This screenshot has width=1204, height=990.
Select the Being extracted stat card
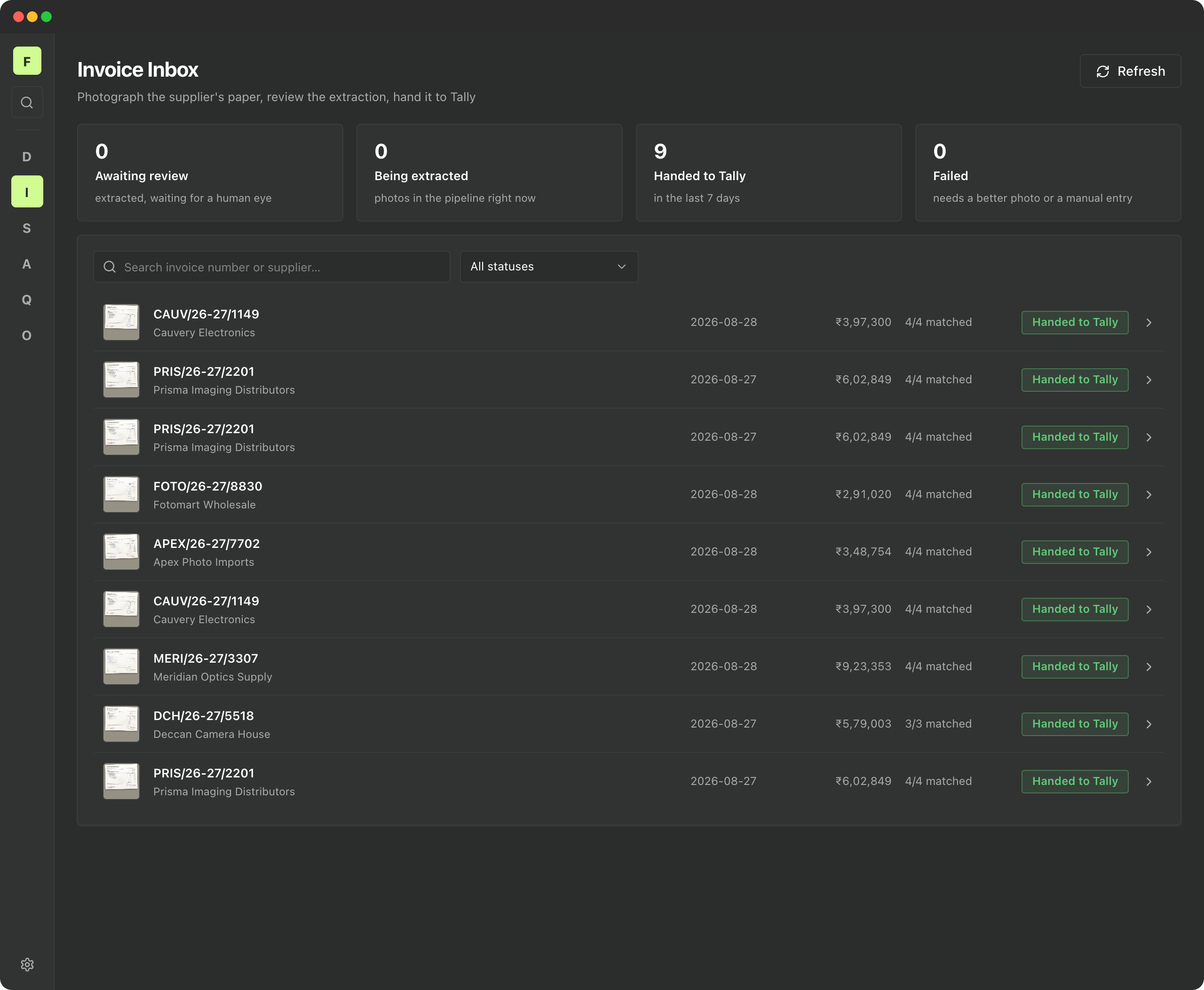489,172
